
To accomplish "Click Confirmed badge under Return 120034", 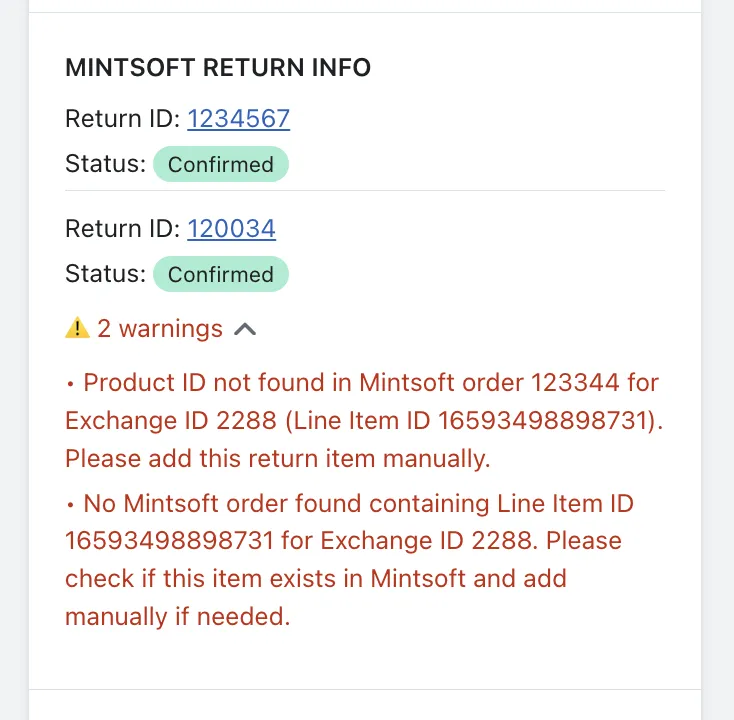I will [x=220, y=275].
